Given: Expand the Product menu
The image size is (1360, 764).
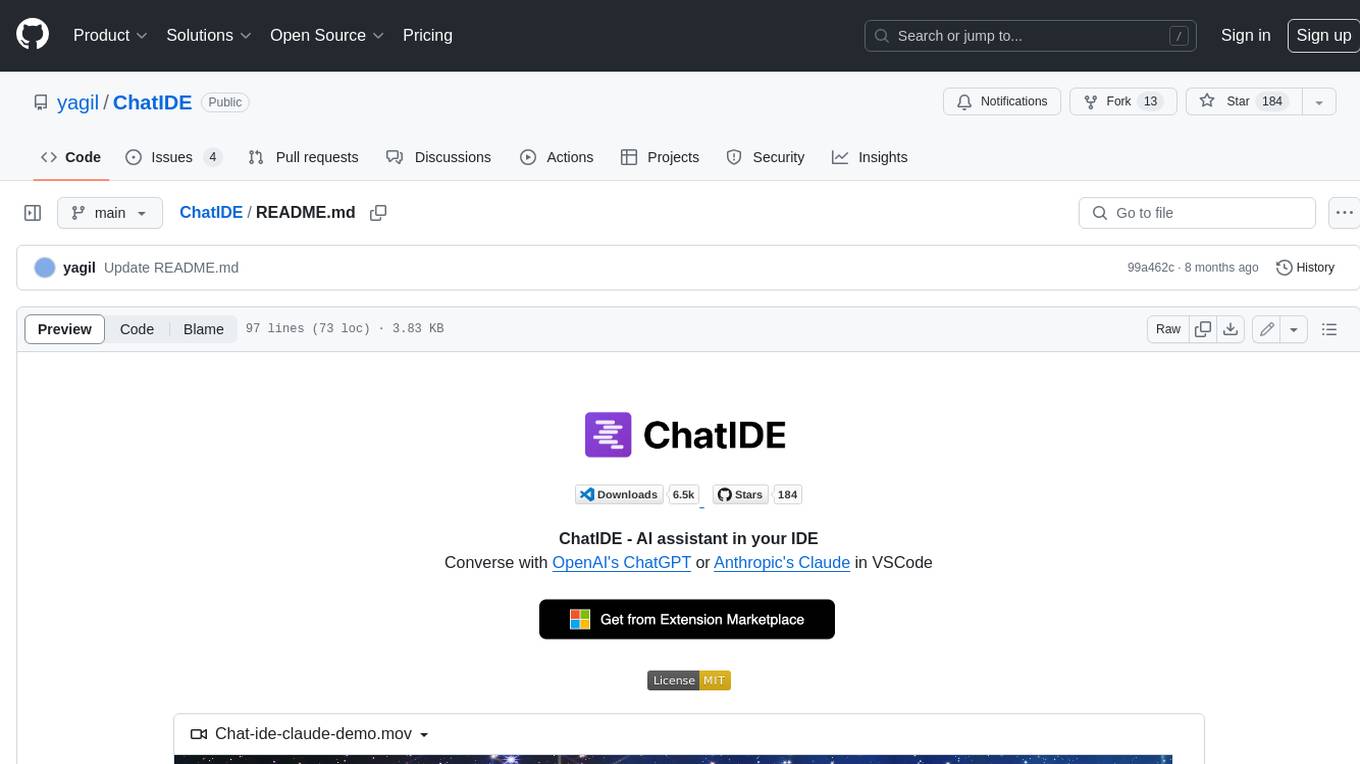Looking at the screenshot, I should tap(110, 35).
